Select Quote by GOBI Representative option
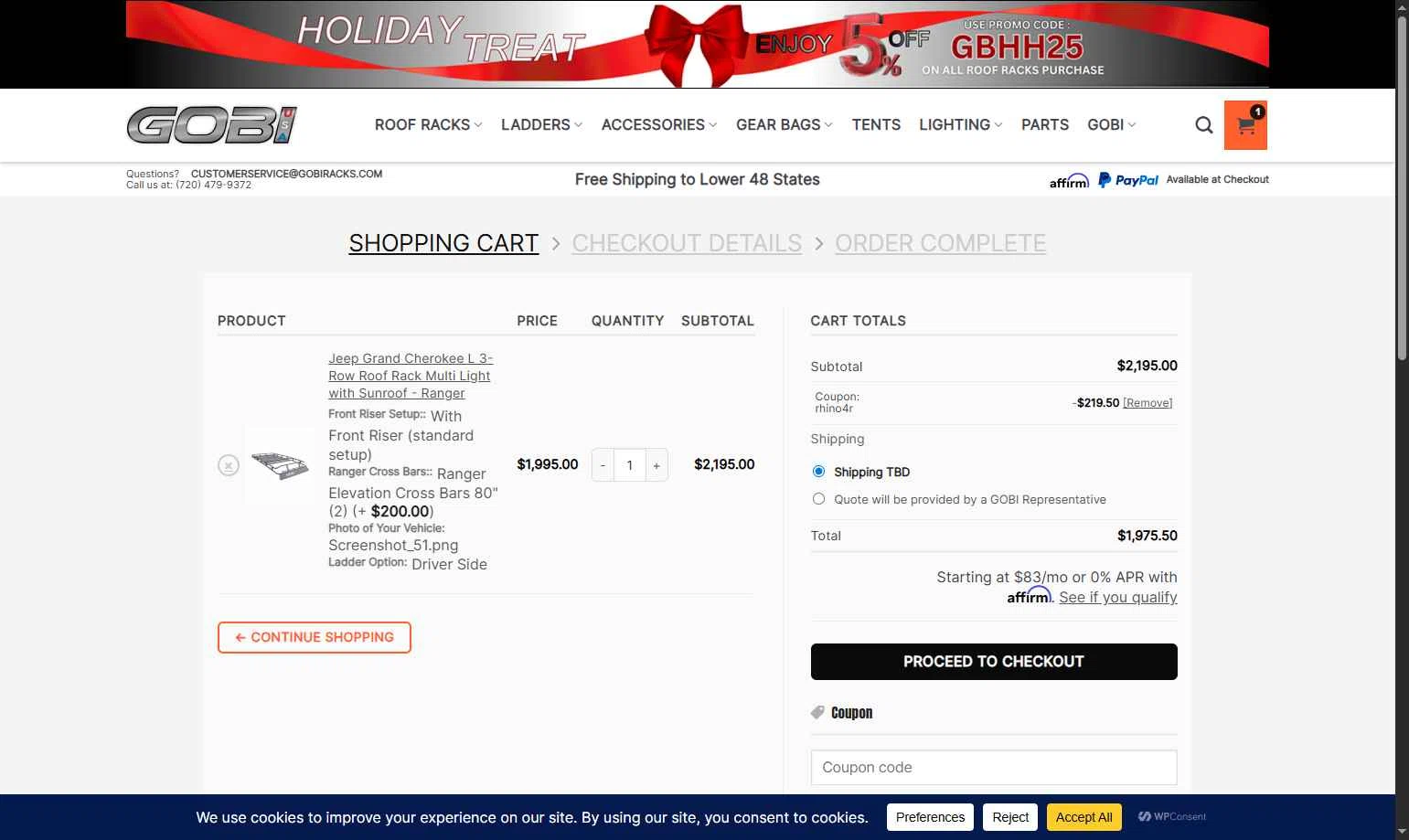Image resolution: width=1409 pixels, height=840 pixels. point(818,499)
